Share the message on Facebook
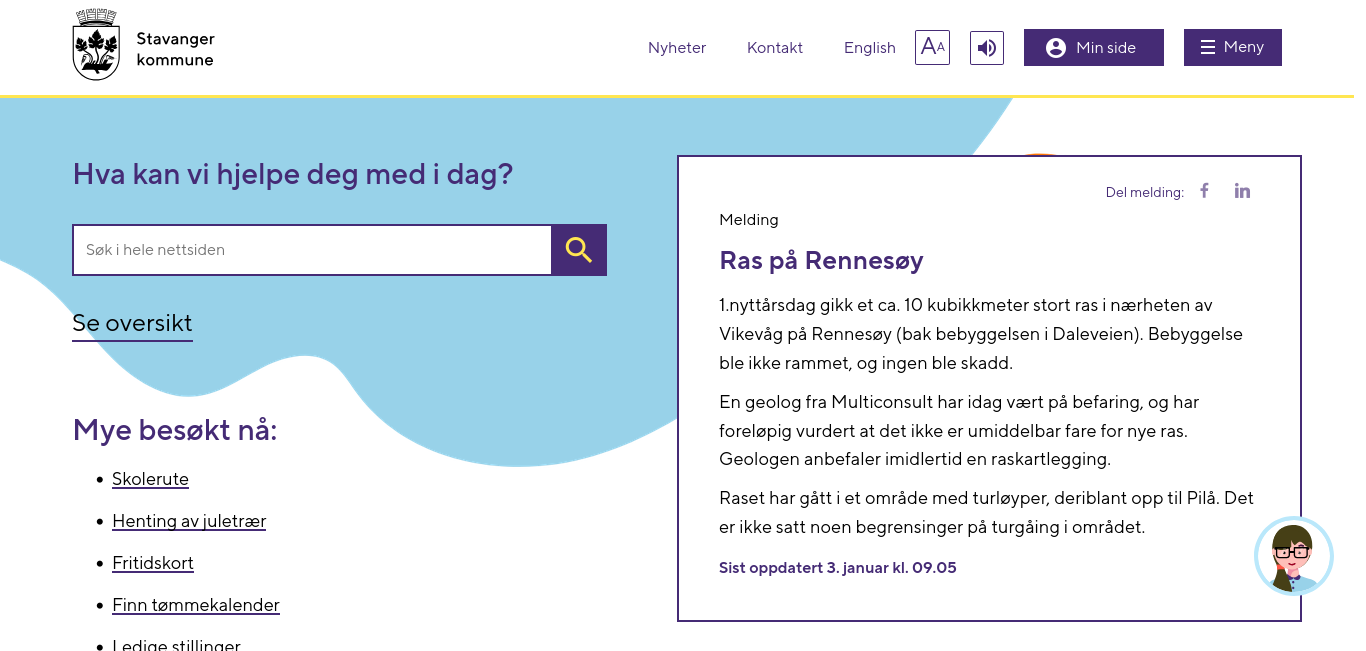Image resolution: width=1366 pixels, height=651 pixels. [x=1205, y=191]
